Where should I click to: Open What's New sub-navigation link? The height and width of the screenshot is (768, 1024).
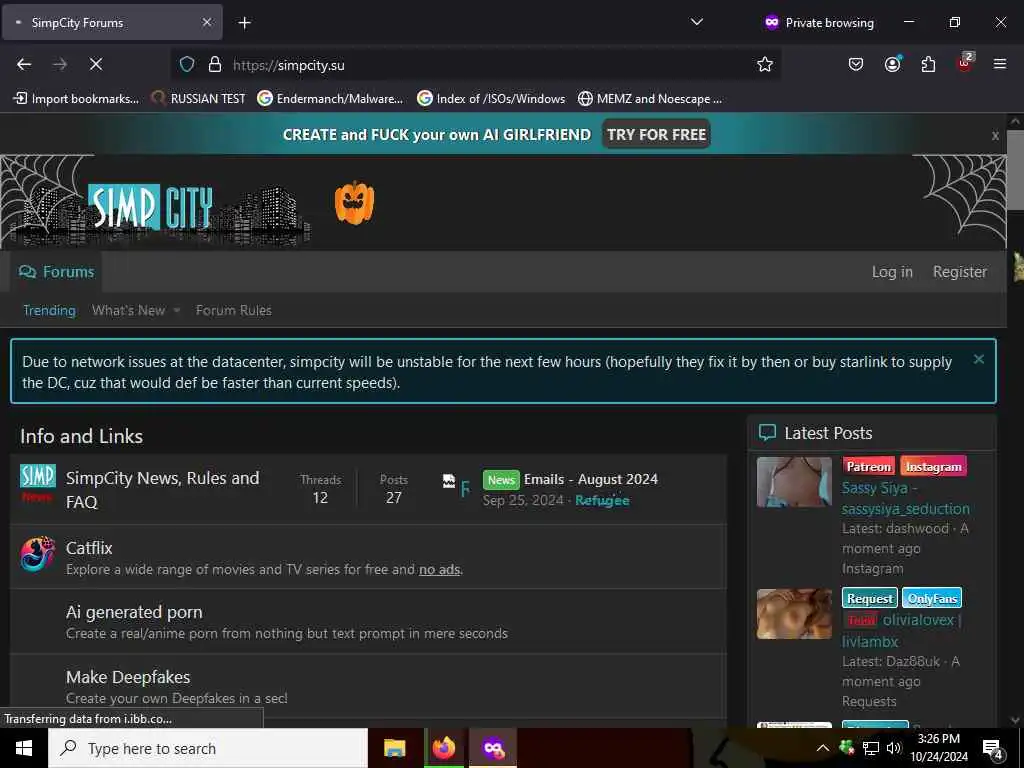(129, 310)
